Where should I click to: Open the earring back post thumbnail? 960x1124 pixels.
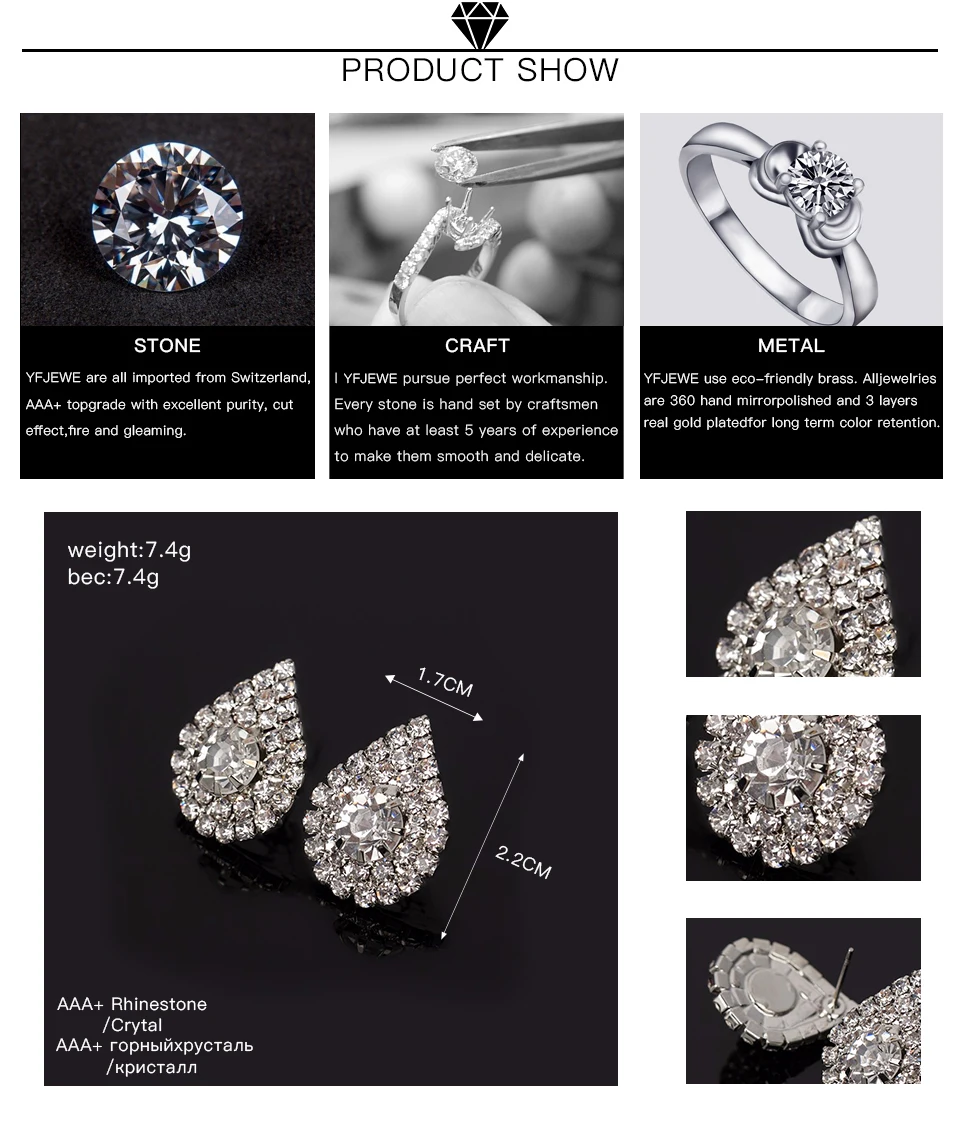click(x=803, y=1001)
